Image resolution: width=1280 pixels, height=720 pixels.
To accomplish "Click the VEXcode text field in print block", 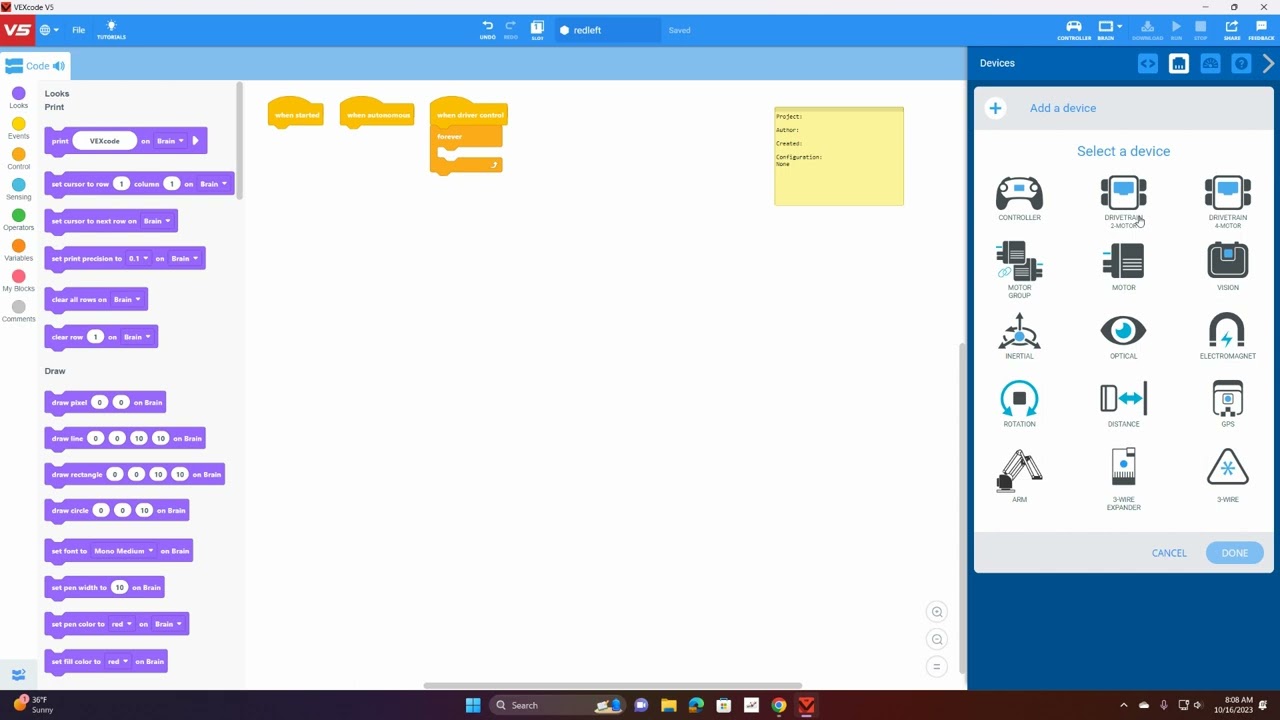I will (104, 141).
